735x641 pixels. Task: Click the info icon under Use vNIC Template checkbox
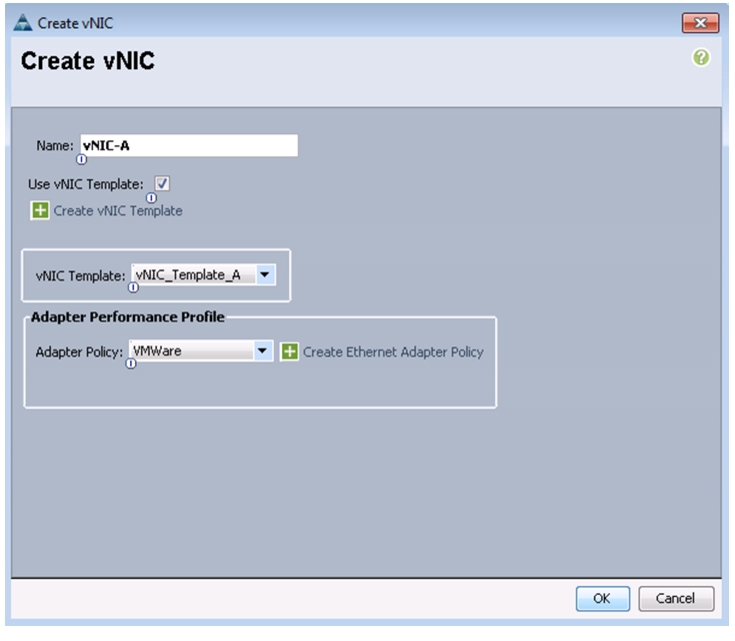coord(151,198)
